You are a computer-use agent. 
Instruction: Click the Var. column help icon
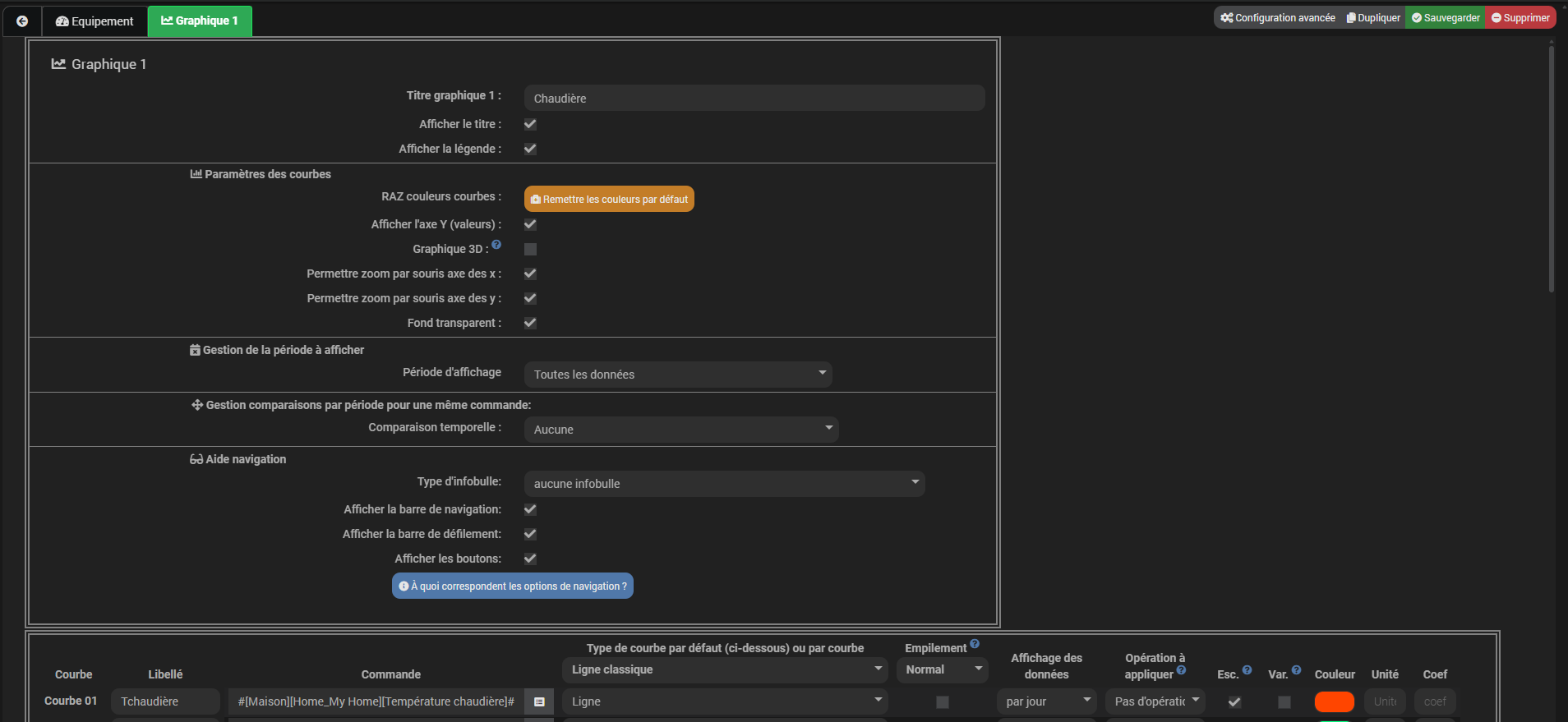click(1296, 670)
